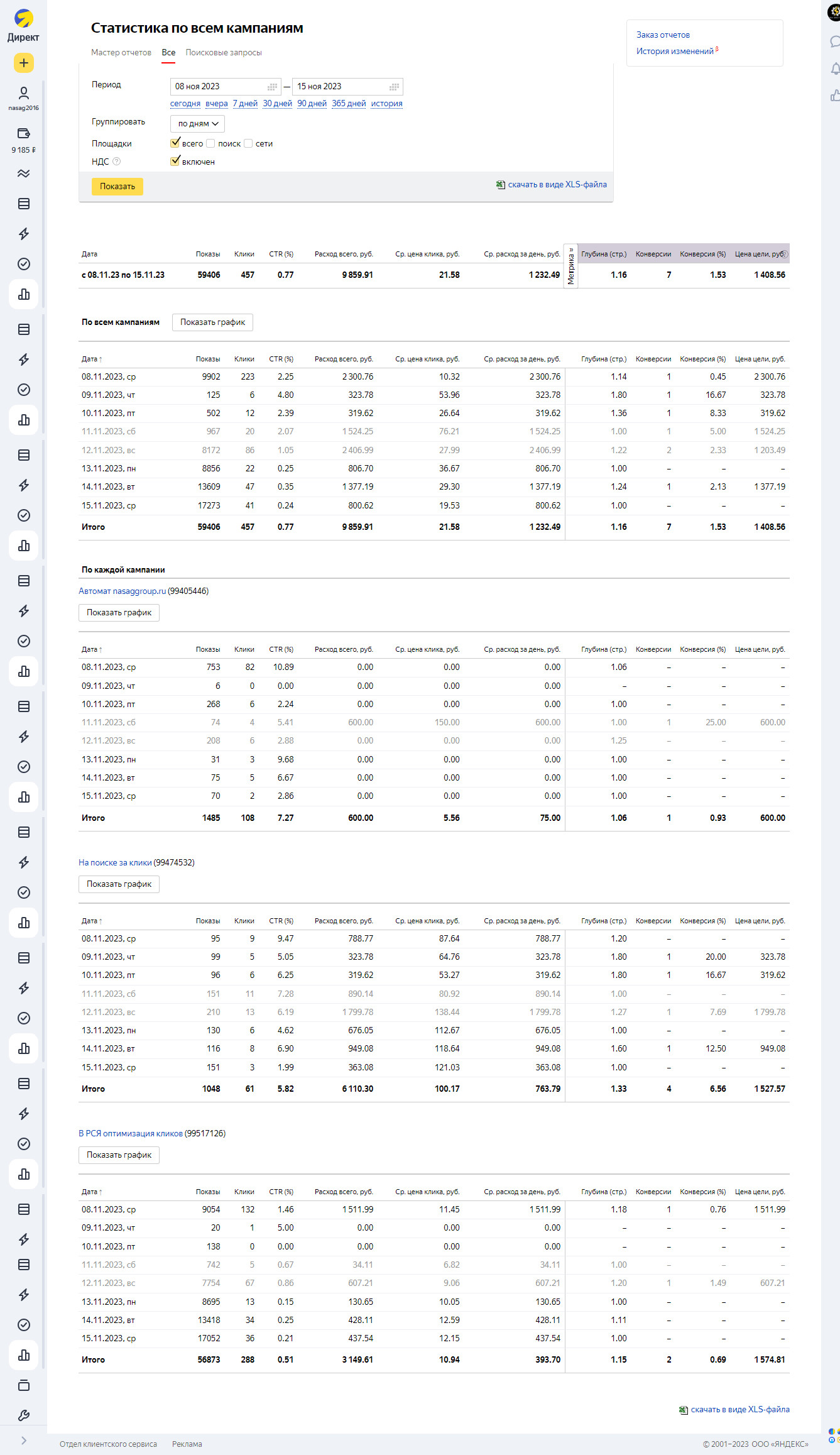Open the wrench tools icon in the sidebar
The width and height of the screenshot is (840, 1455).
point(23,1415)
